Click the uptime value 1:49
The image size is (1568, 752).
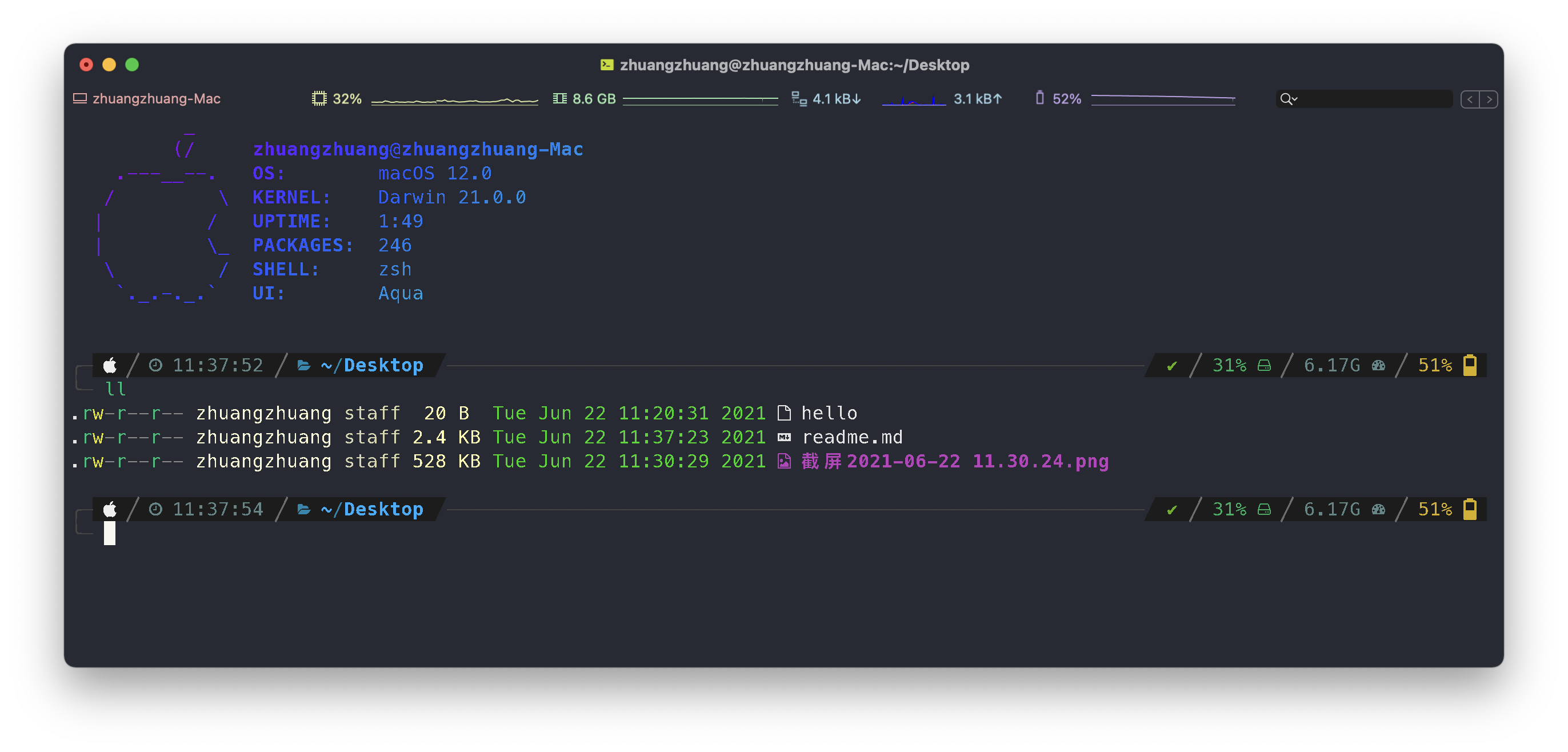click(x=401, y=221)
